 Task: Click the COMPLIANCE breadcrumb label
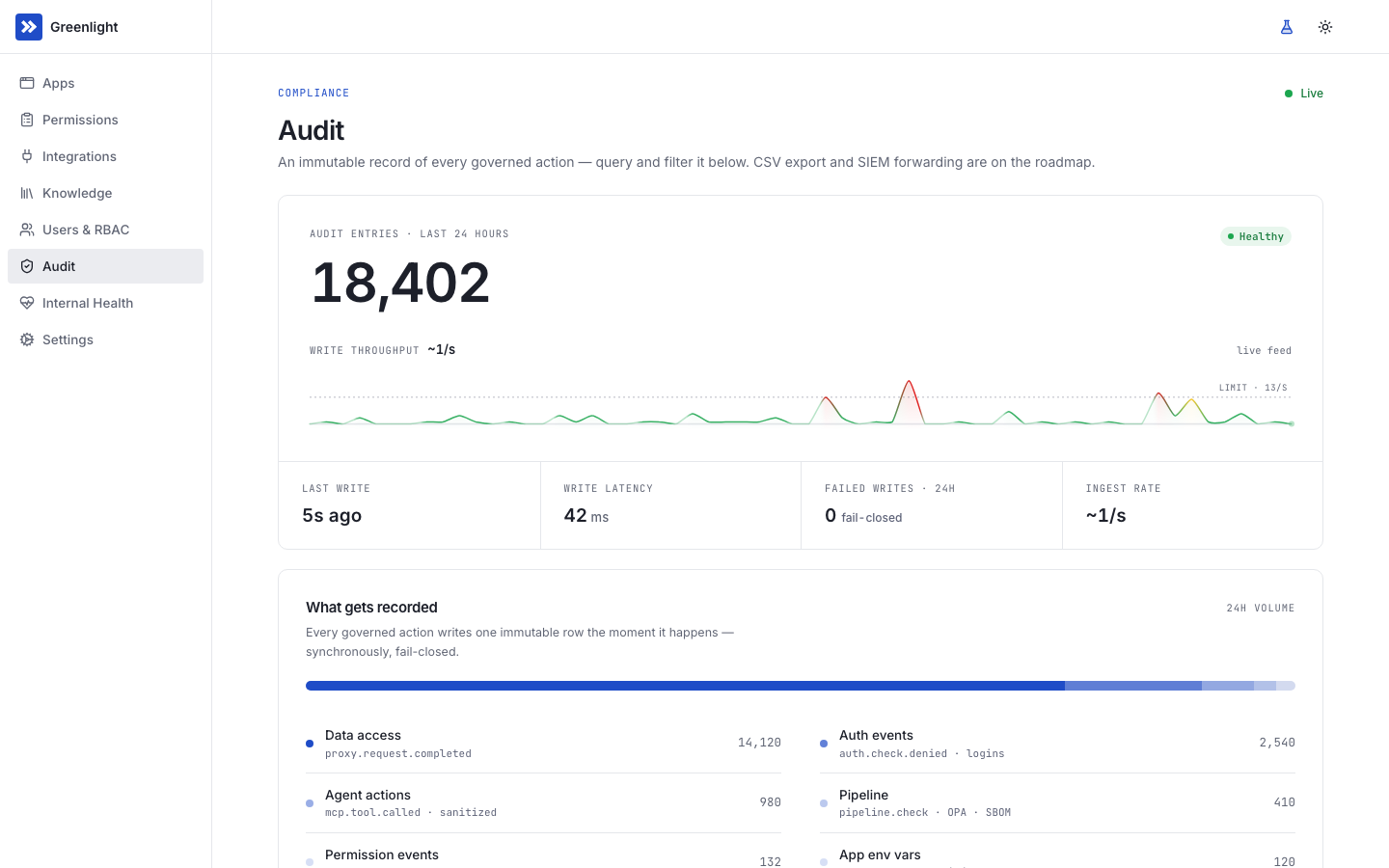tap(313, 93)
